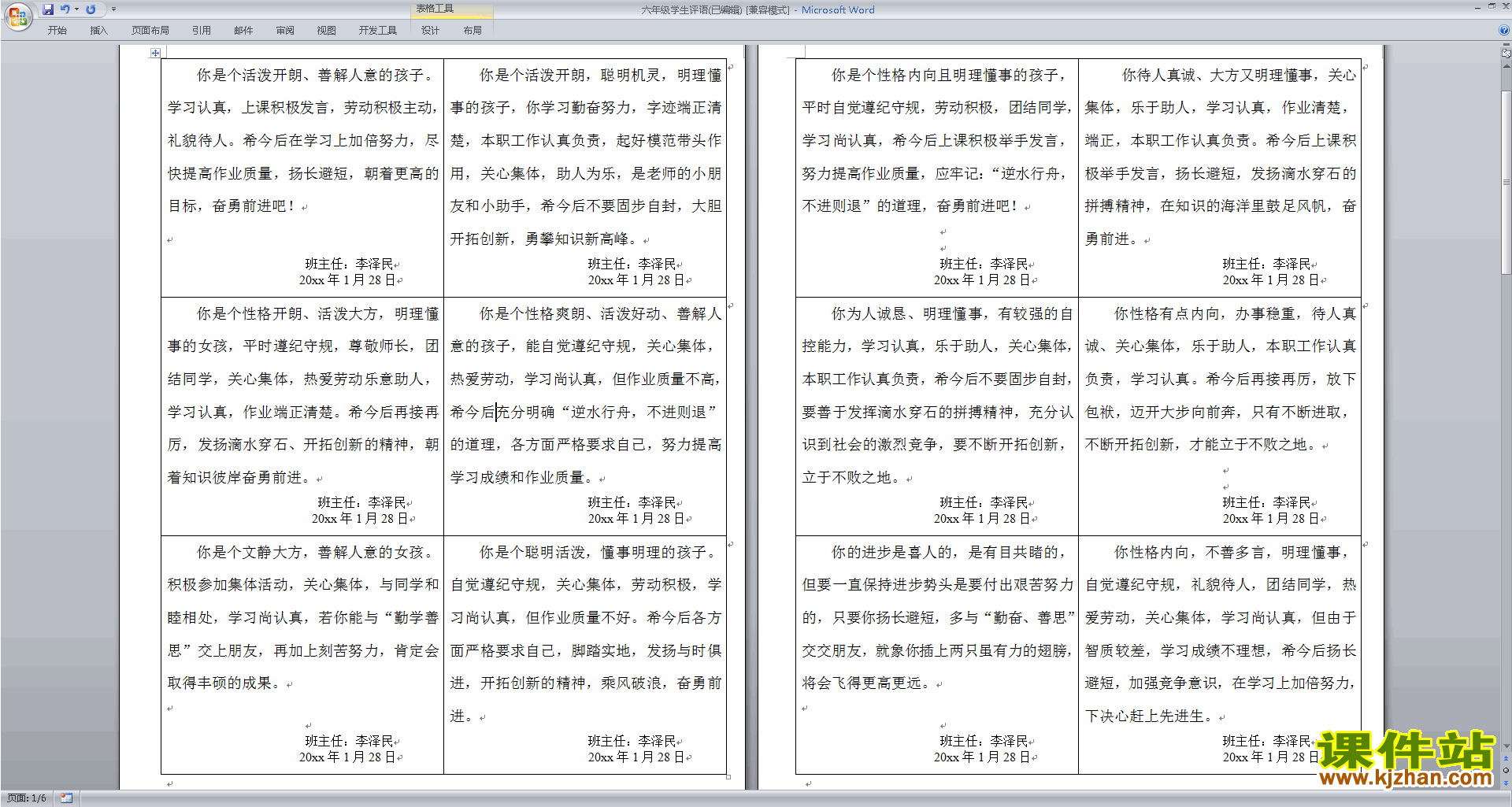Switch to the 页面布局 tab

pyautogui.click(x=150, y=30)
